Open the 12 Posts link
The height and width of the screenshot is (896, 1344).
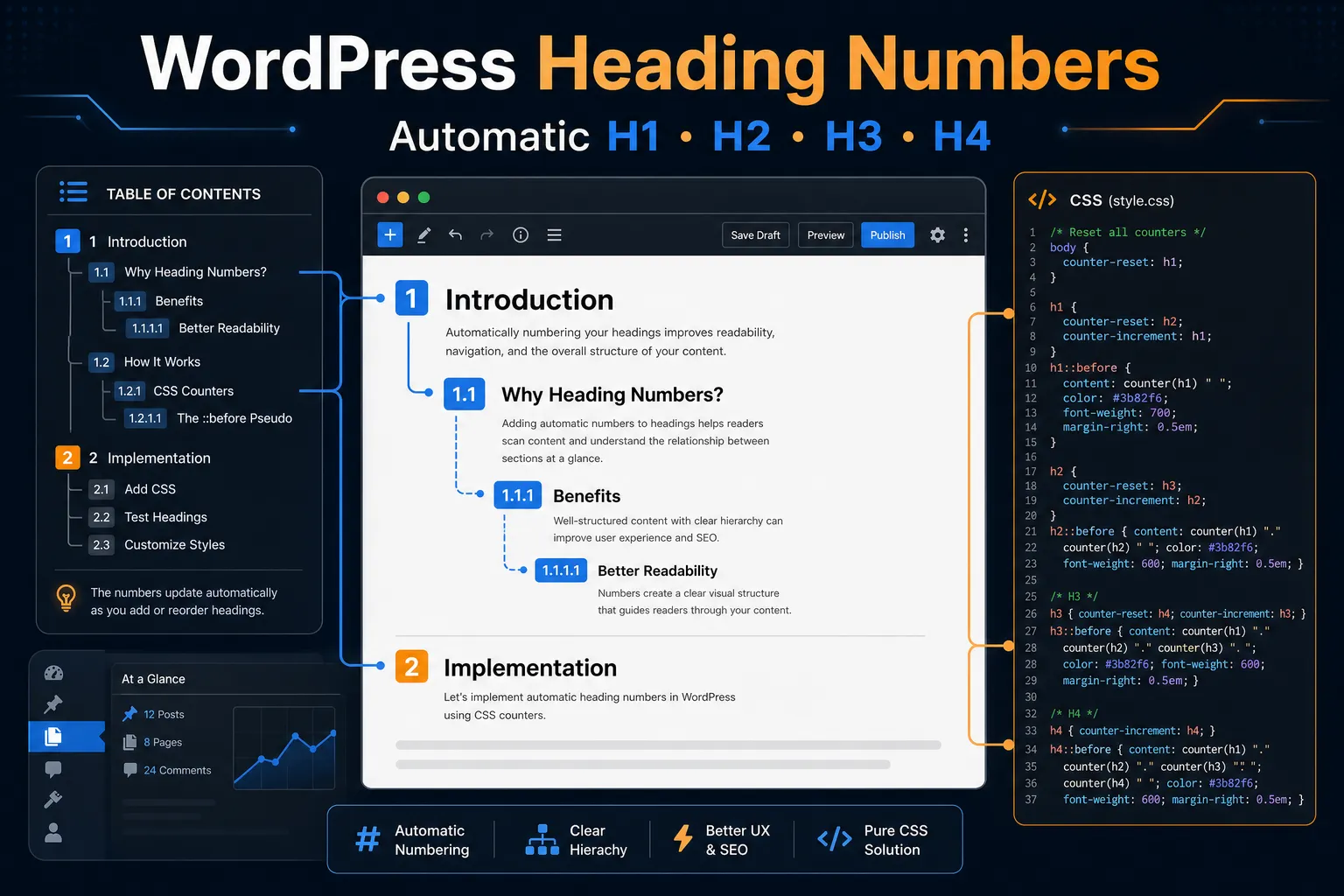point(164,714)
